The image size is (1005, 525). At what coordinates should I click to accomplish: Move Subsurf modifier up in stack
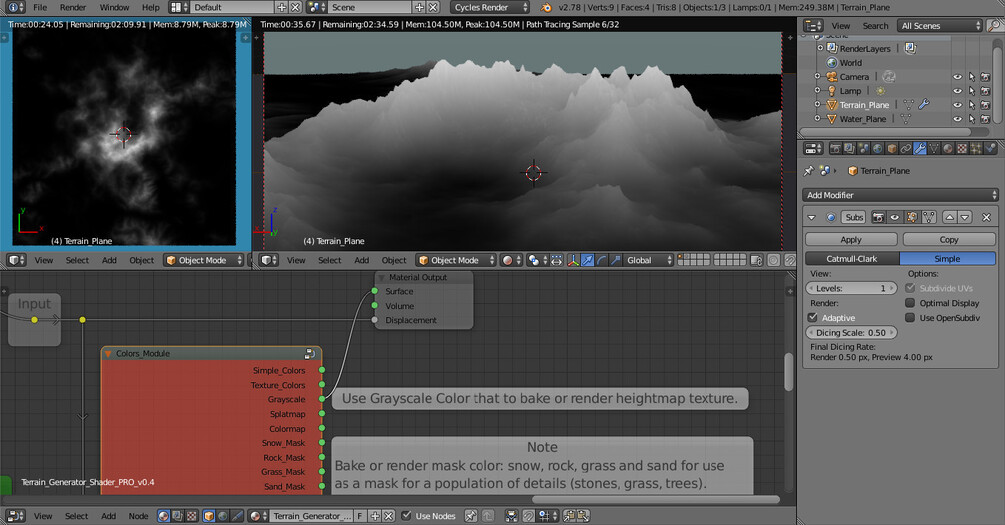[x=950, y=217]
